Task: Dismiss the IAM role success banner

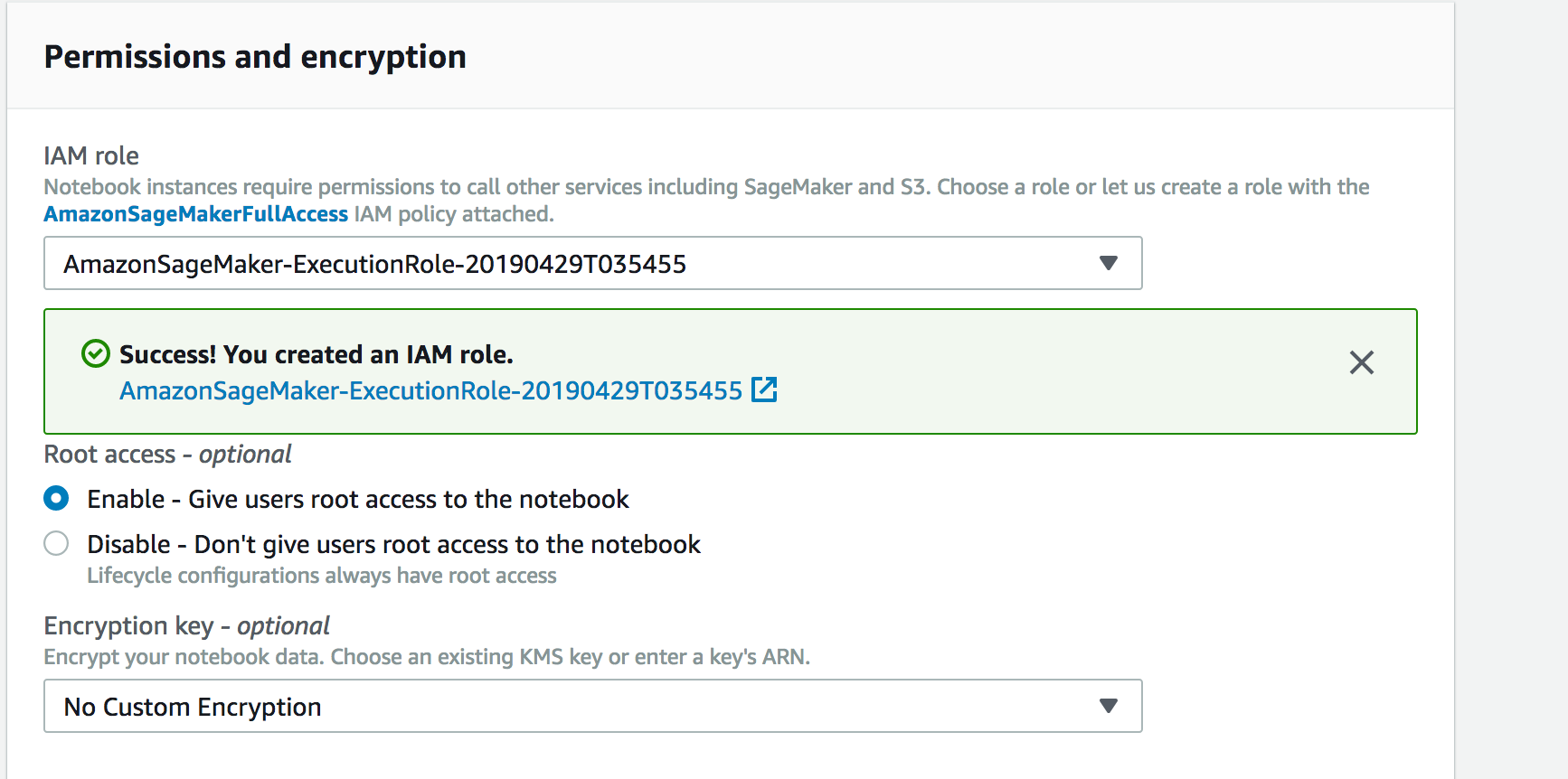Action: [1361, 362]
